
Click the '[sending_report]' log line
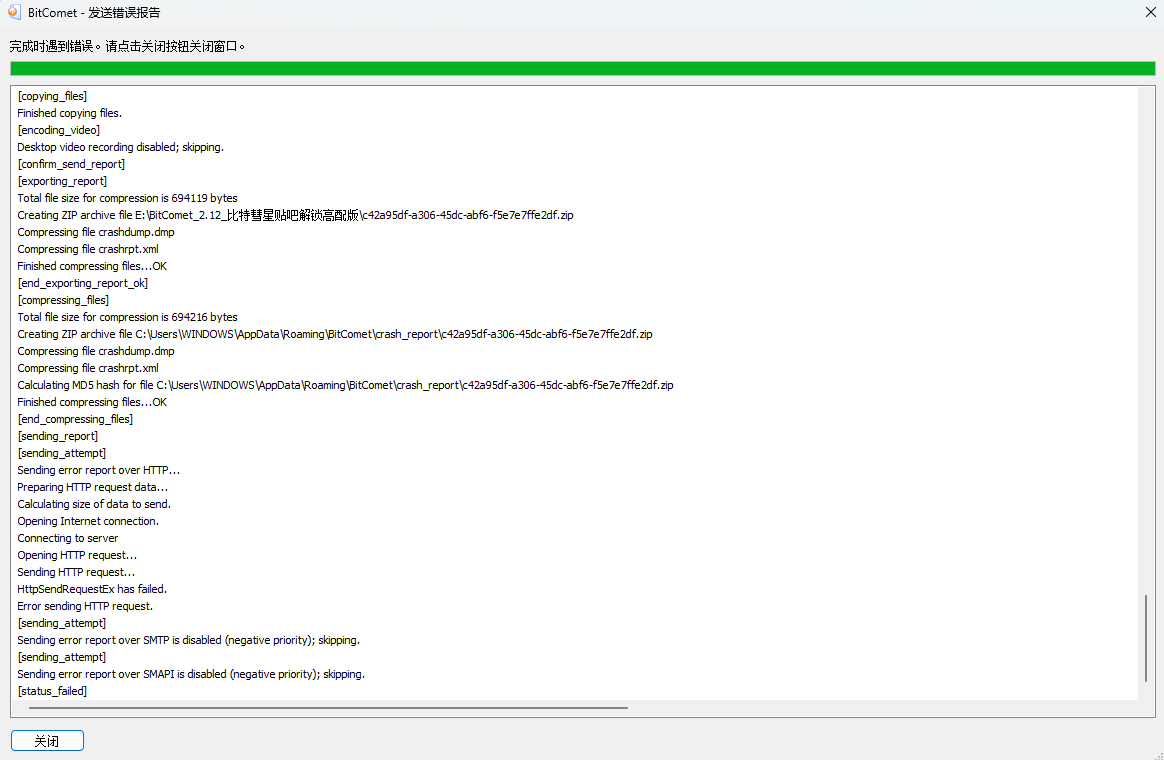(x=58, y=436)
